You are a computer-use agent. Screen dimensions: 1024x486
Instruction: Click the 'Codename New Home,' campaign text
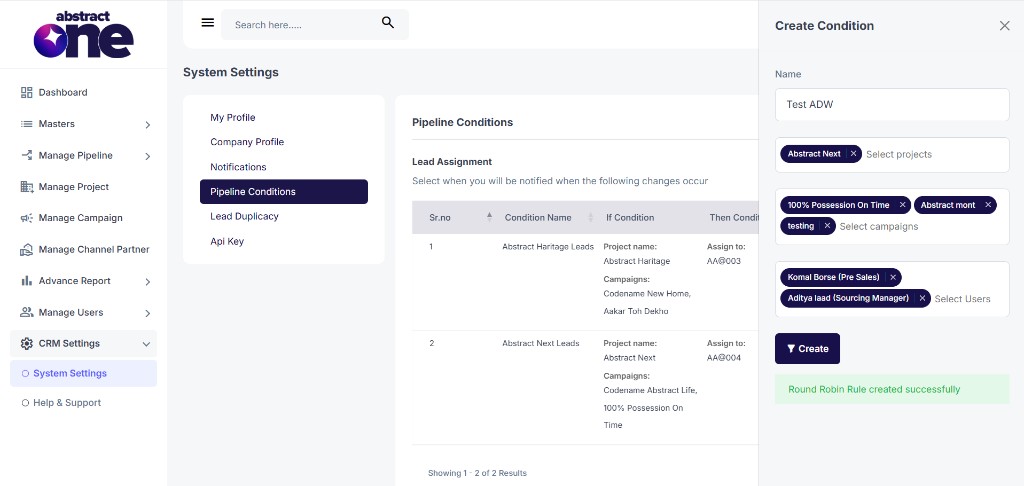pyautogui.click(x=647, y=294)
